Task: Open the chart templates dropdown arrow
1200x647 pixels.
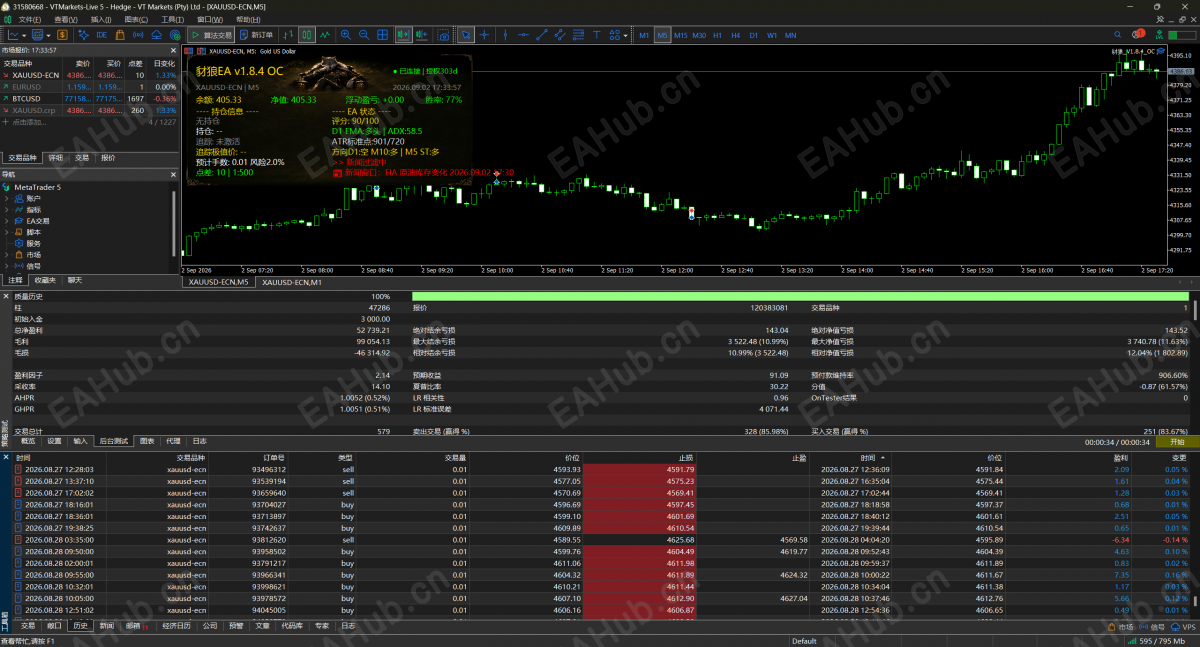Action: [48, 35]
